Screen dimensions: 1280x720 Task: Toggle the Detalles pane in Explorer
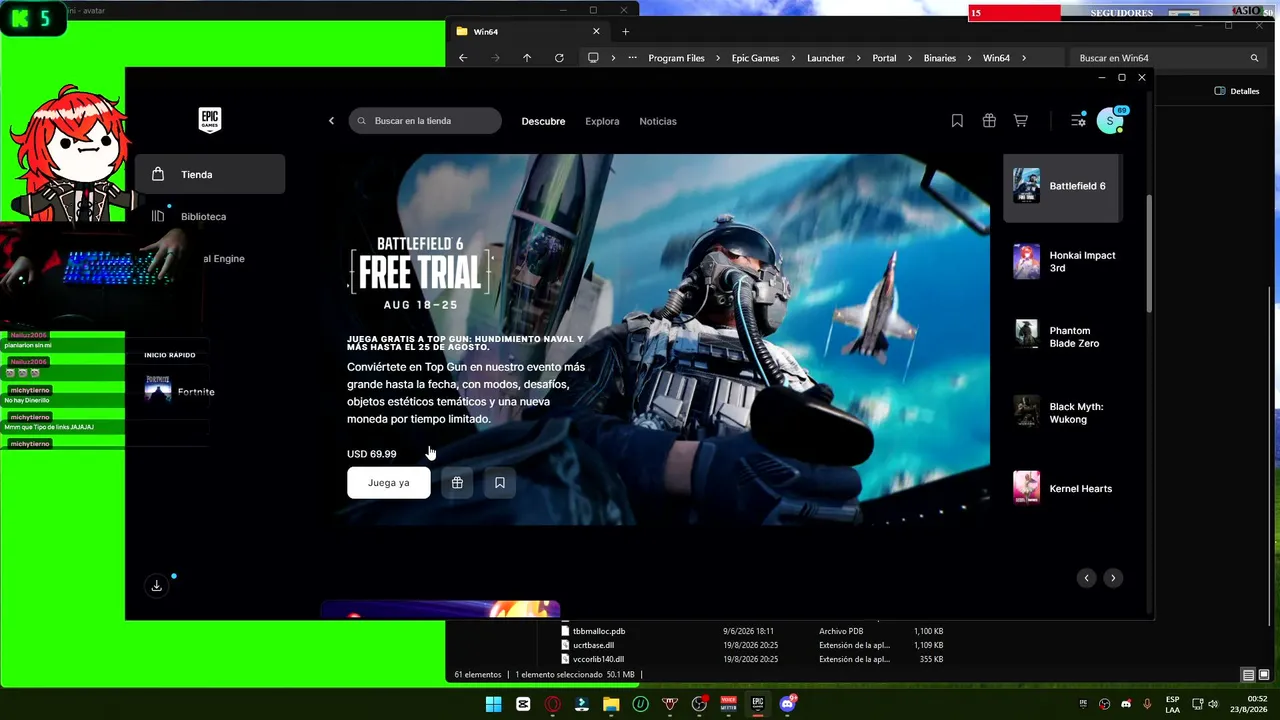pyautogui.click(x=1237, y=91)
